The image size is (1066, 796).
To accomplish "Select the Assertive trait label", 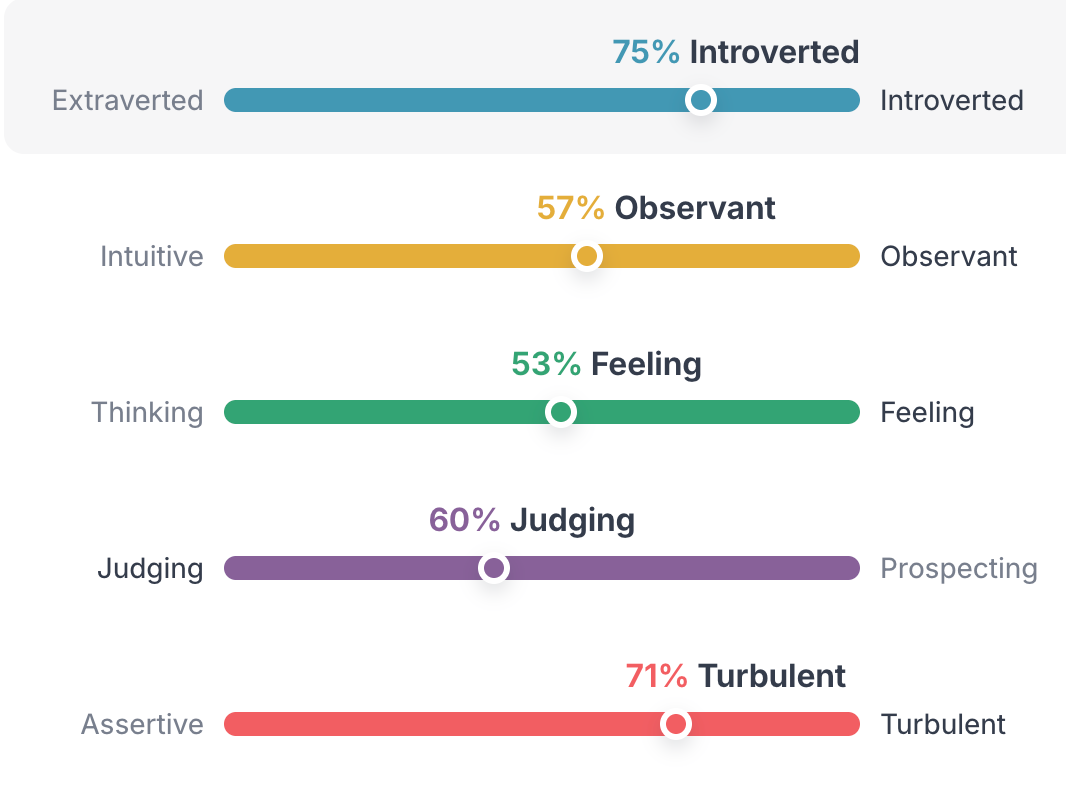I will (142, 724).
